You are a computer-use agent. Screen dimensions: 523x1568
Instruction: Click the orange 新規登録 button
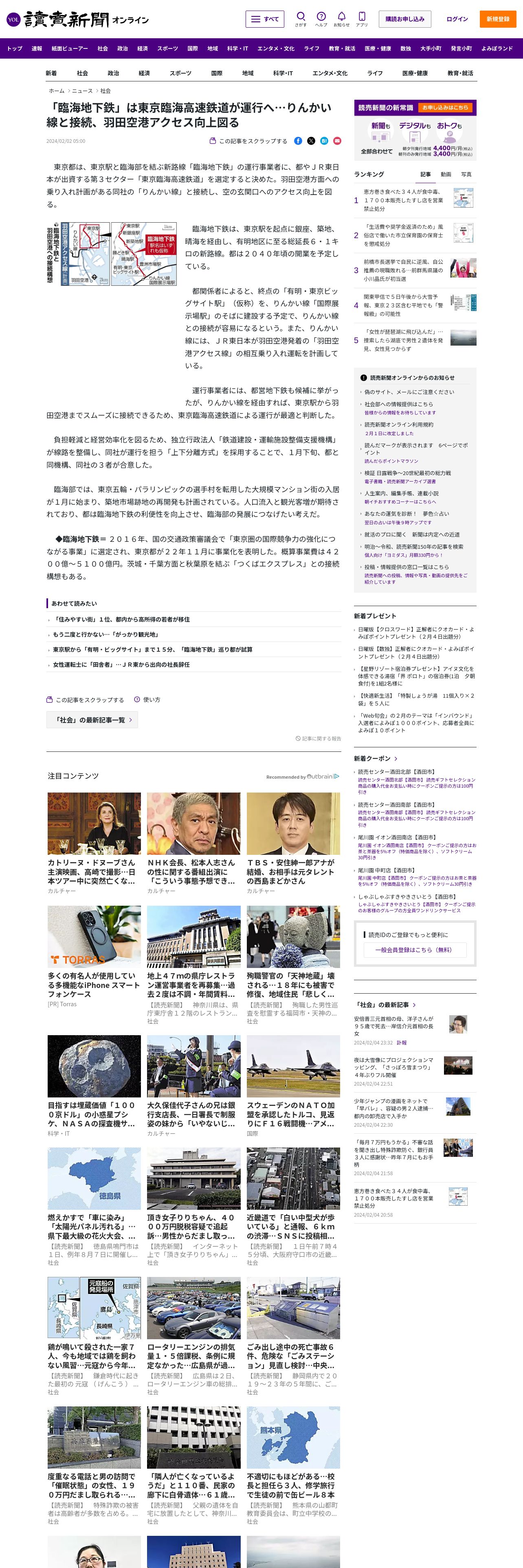tap(498, 19)
